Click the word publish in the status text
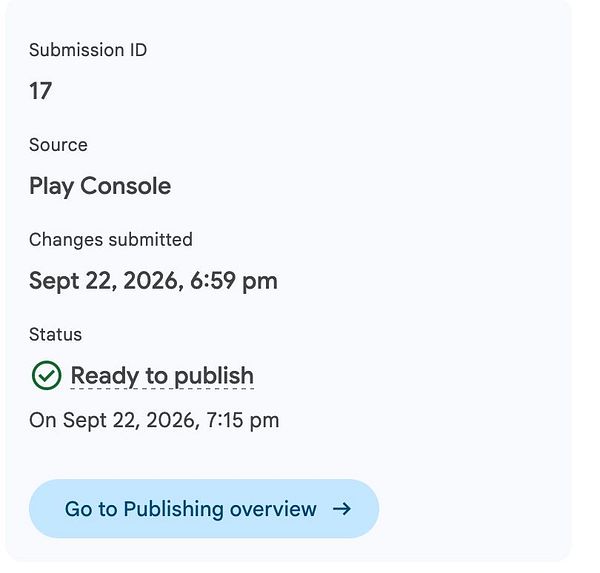Screen dimensions: 600x573 pyautogui.click(x=214, y=376)
